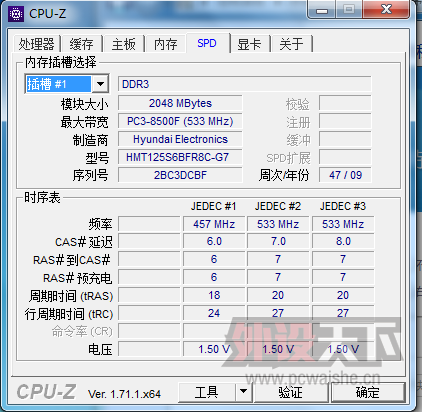Open the 缓存 tab
This screenshot has height=412, width=422.
point(82,44)
